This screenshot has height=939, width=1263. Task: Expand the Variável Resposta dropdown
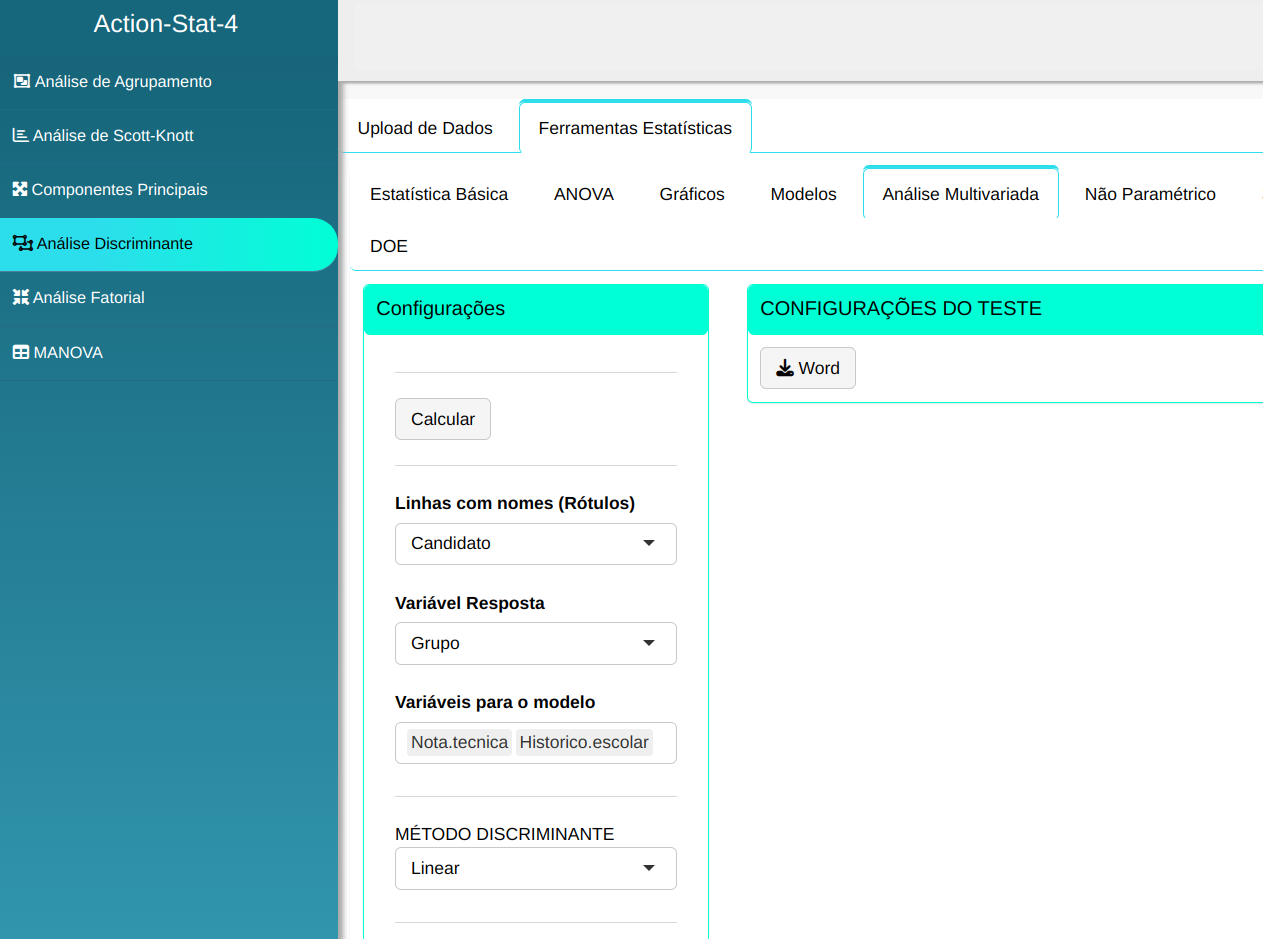(535, 643)
